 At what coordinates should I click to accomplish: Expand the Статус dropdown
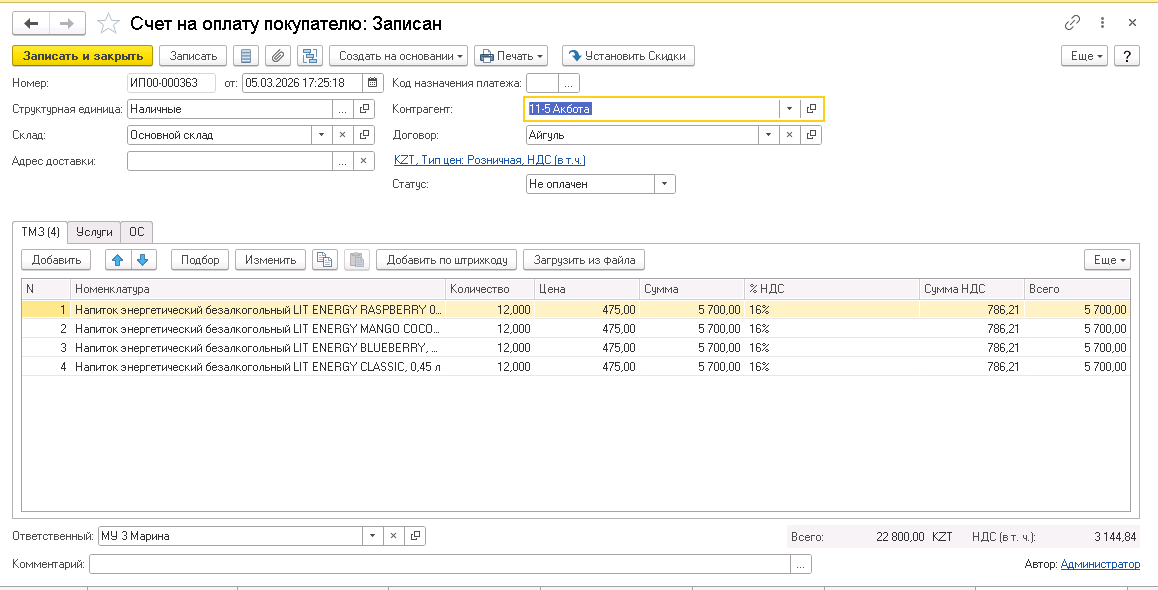click(665, 184)
